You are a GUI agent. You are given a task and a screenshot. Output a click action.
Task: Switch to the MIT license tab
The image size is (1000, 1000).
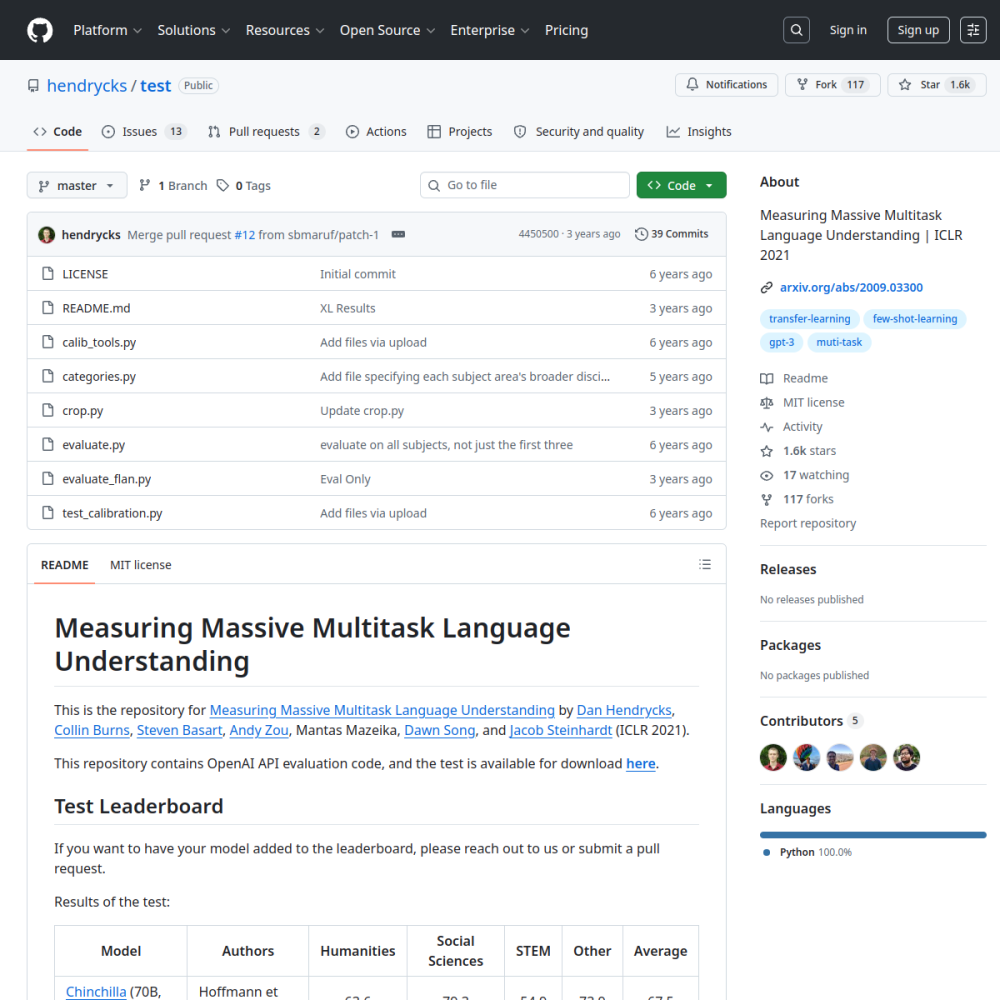click(x=140, y=565)
